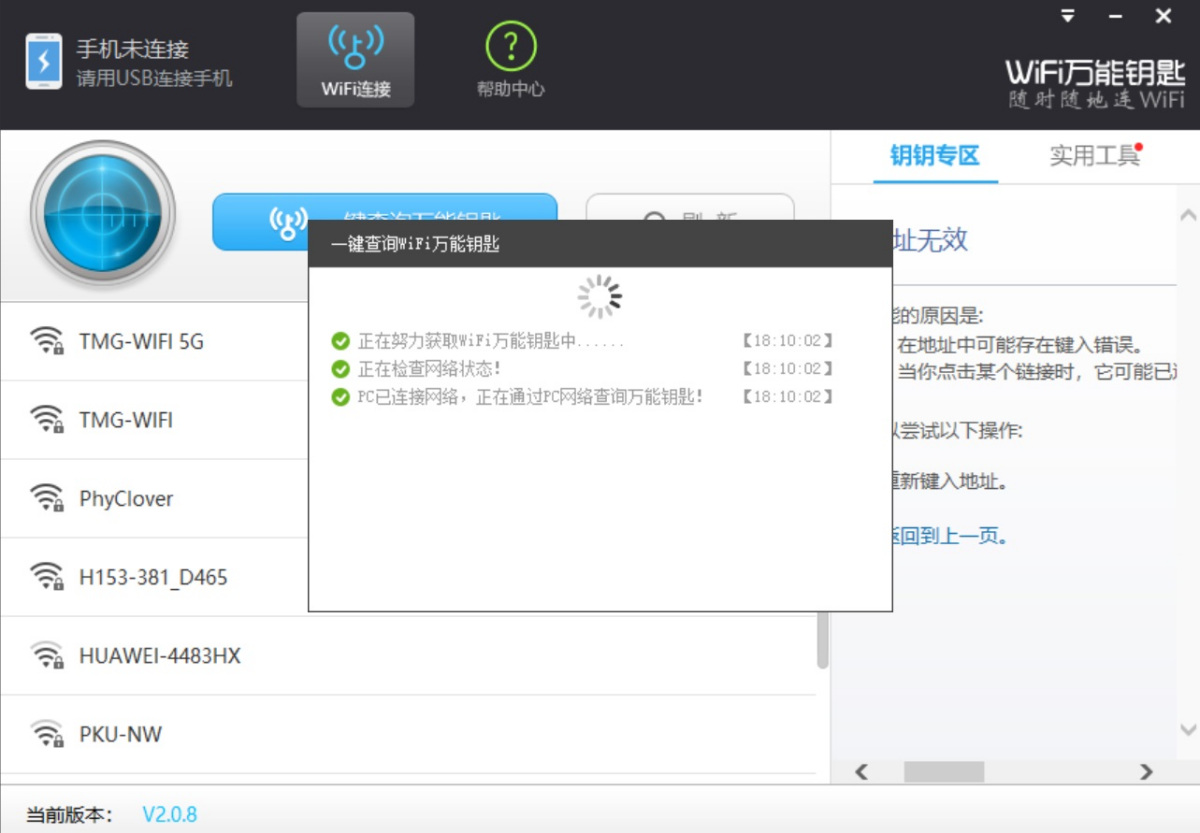This screenshot has width=1200, height=833.
Task: Click the lock icon on PKU-NW network
Action: pos(58,741)
